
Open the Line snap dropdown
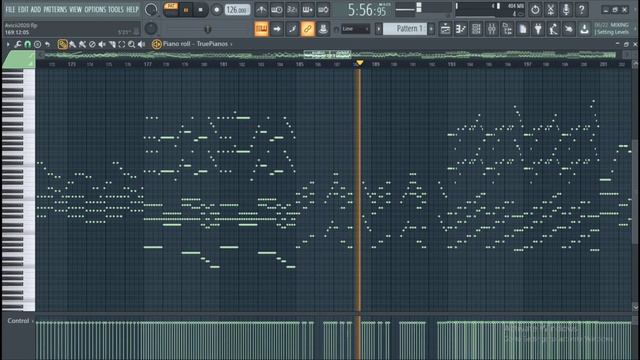[355, 29]
